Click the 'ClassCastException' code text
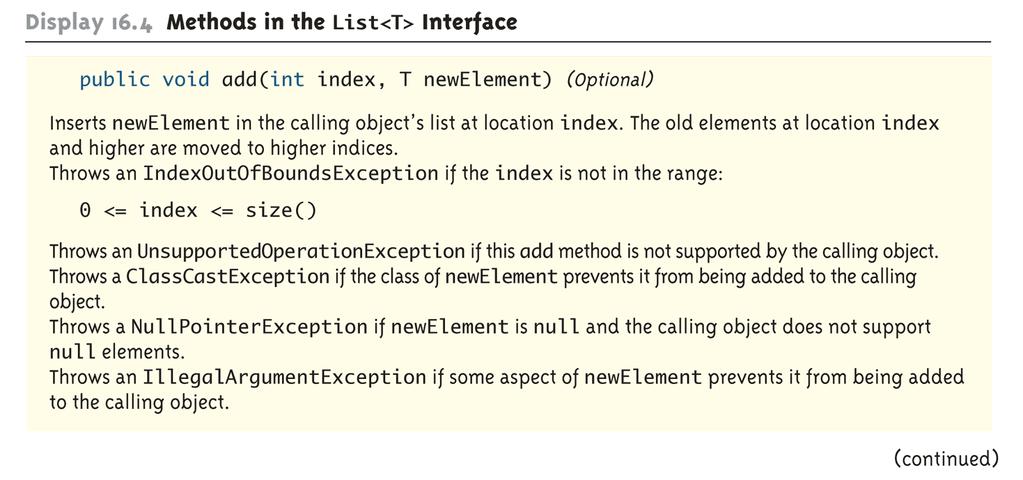The height and width of the screenshot is (480, 1023). point(228,277)
